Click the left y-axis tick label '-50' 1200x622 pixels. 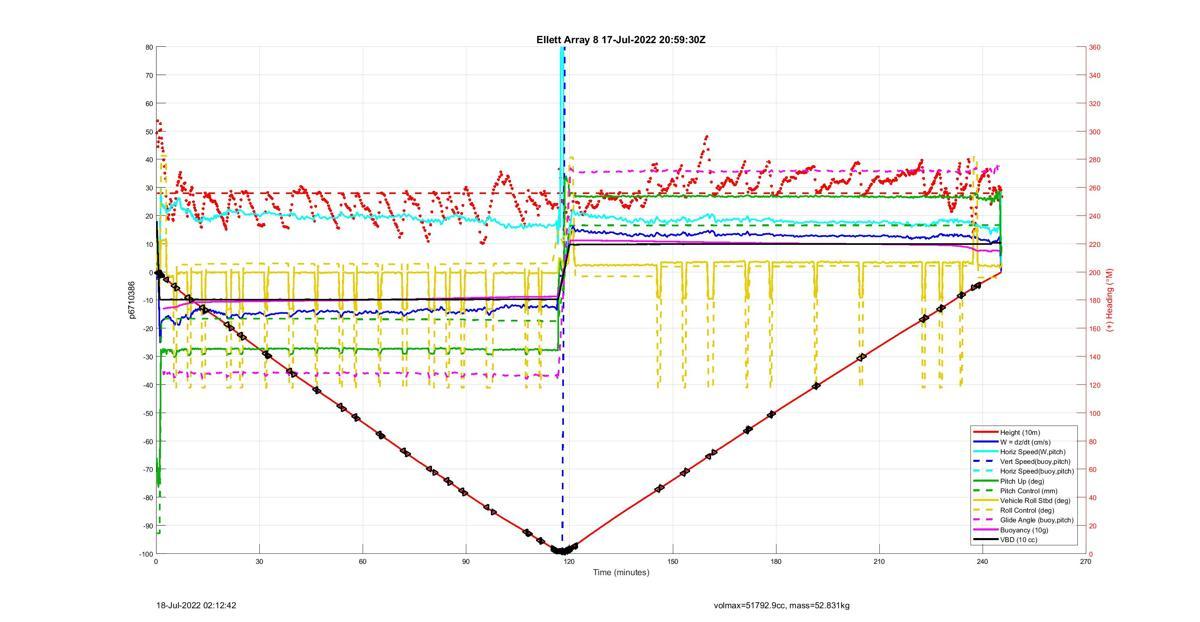coord(147,413)
